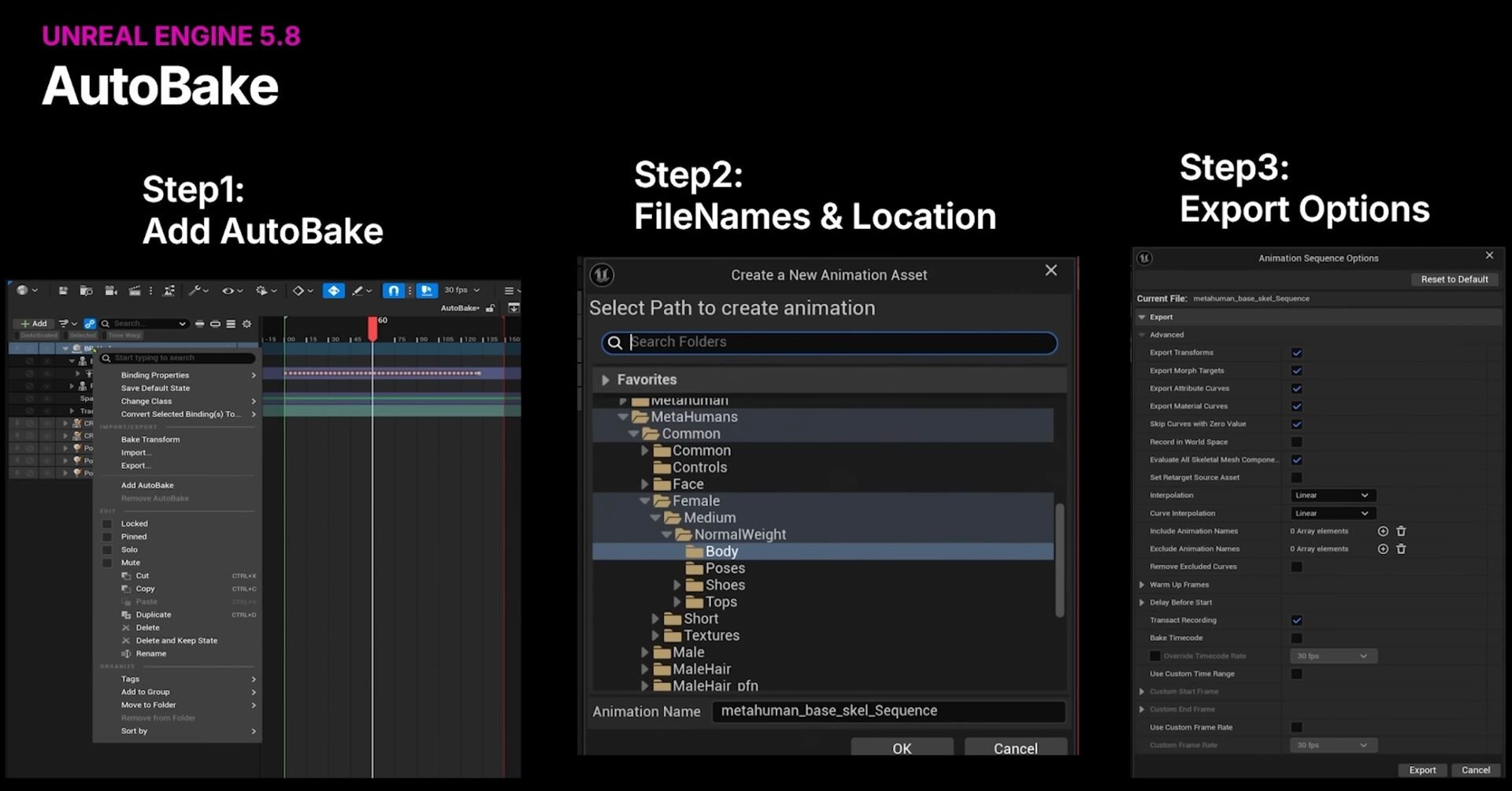1512x791 pixels.
Task: Expand the Delay Before Start section
Action: coord(1142,602)
